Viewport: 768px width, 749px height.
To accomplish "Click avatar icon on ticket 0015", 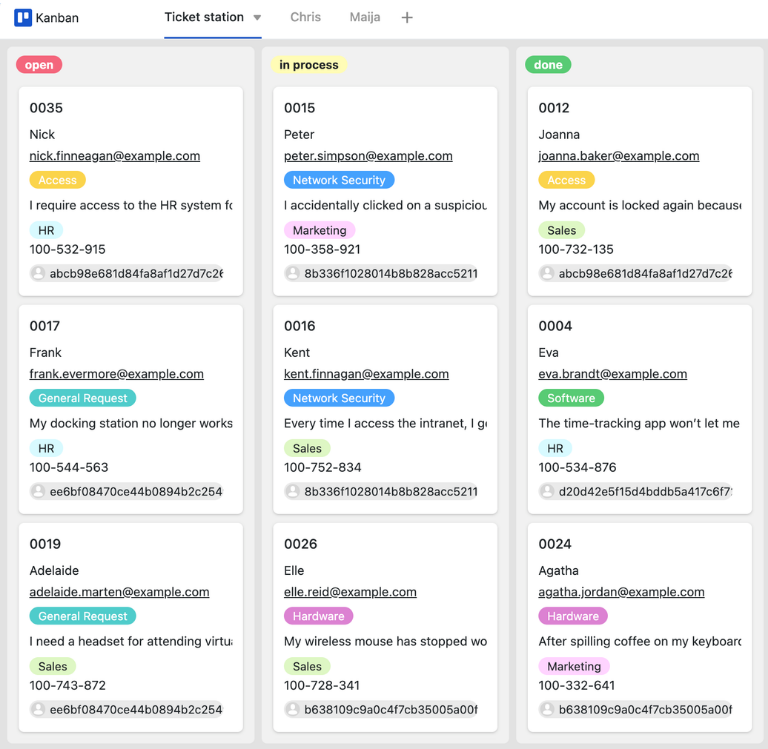I will [293, 273].
